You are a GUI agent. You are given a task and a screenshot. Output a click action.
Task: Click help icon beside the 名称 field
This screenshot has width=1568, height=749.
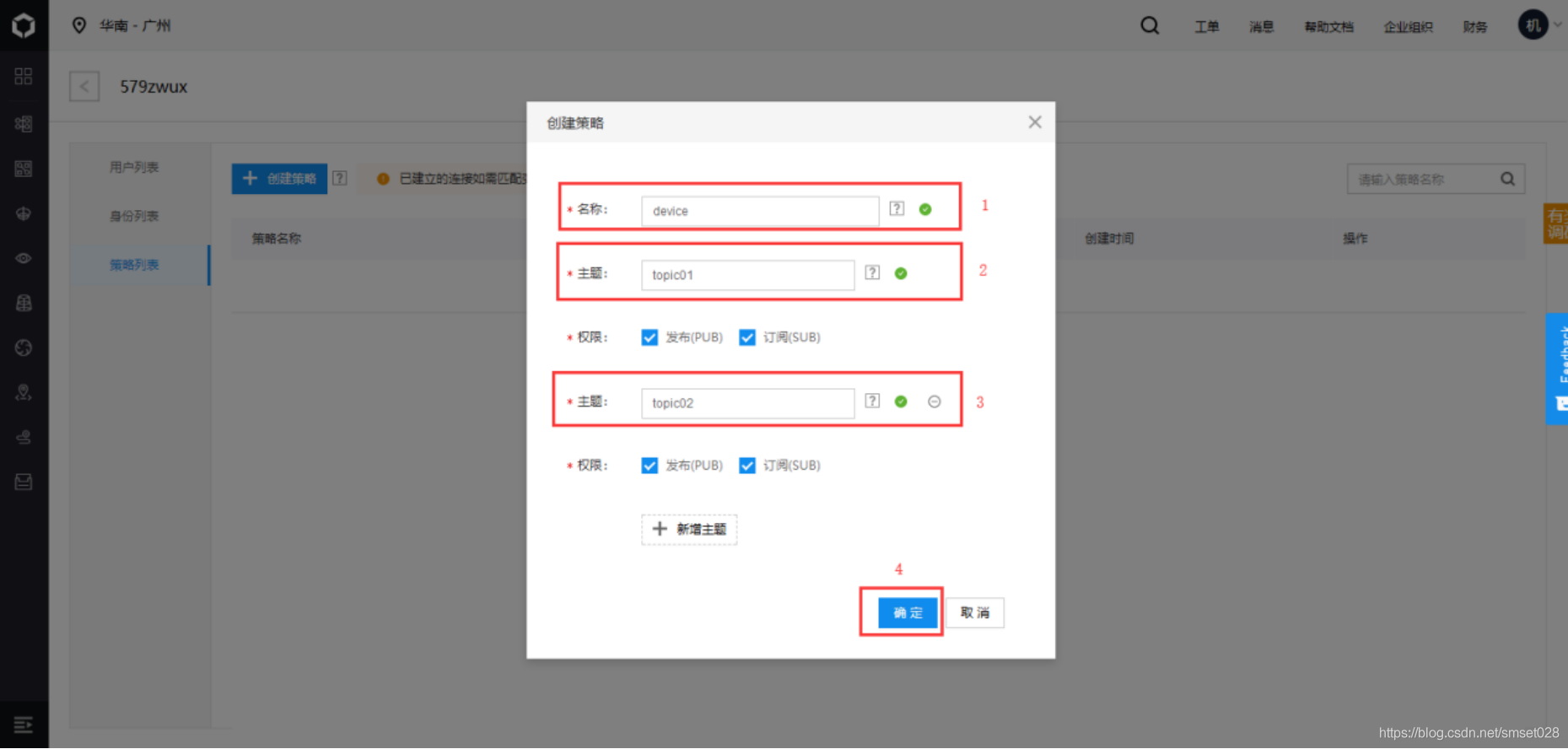pos(897,208)
